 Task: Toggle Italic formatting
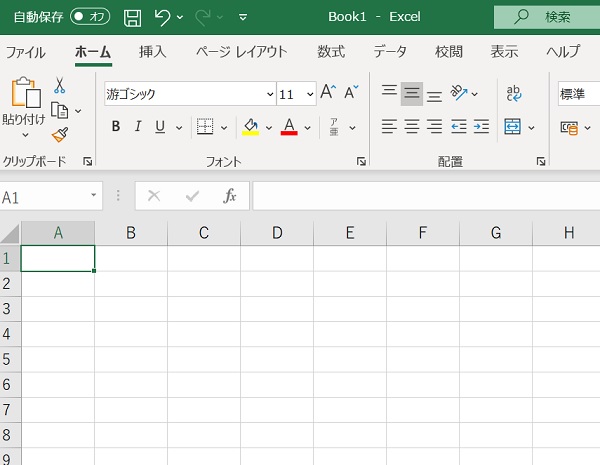tap(138, 127)
